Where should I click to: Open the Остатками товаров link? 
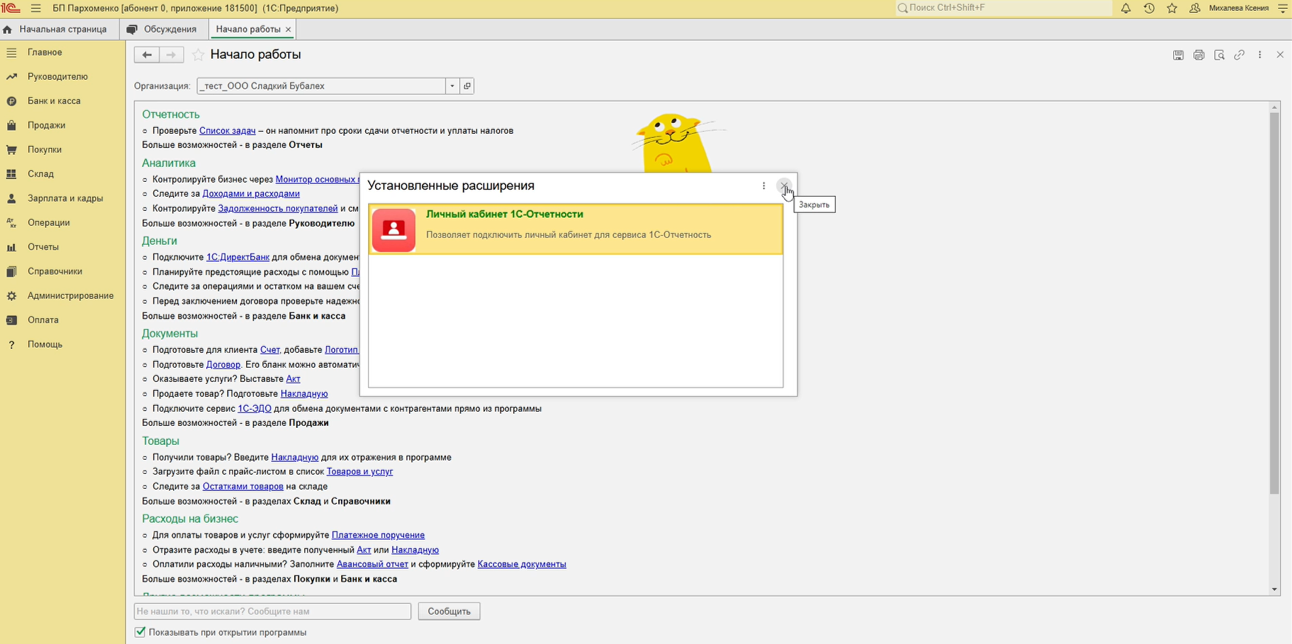point(243,487)
